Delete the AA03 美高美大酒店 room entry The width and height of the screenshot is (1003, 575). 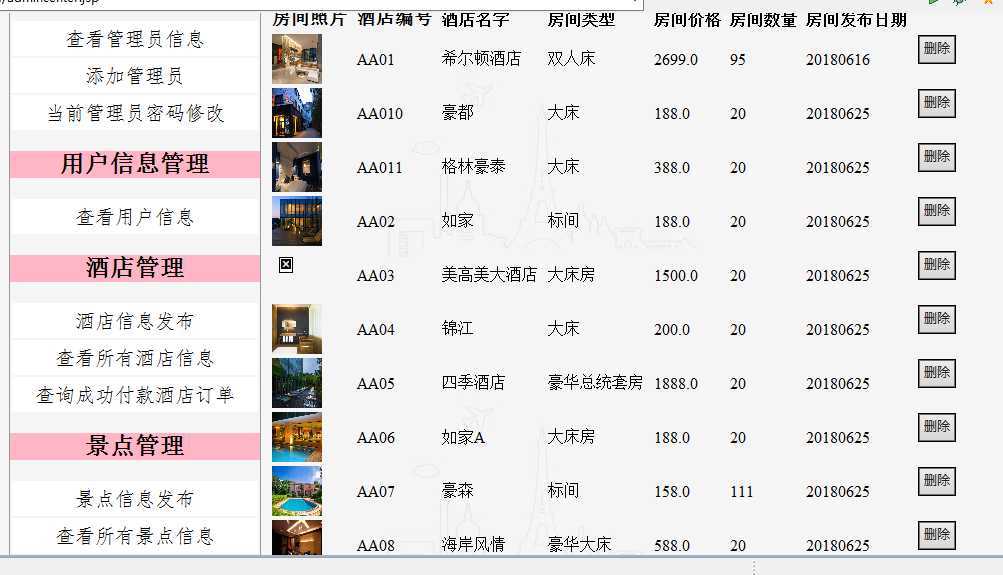pos(936,265)
